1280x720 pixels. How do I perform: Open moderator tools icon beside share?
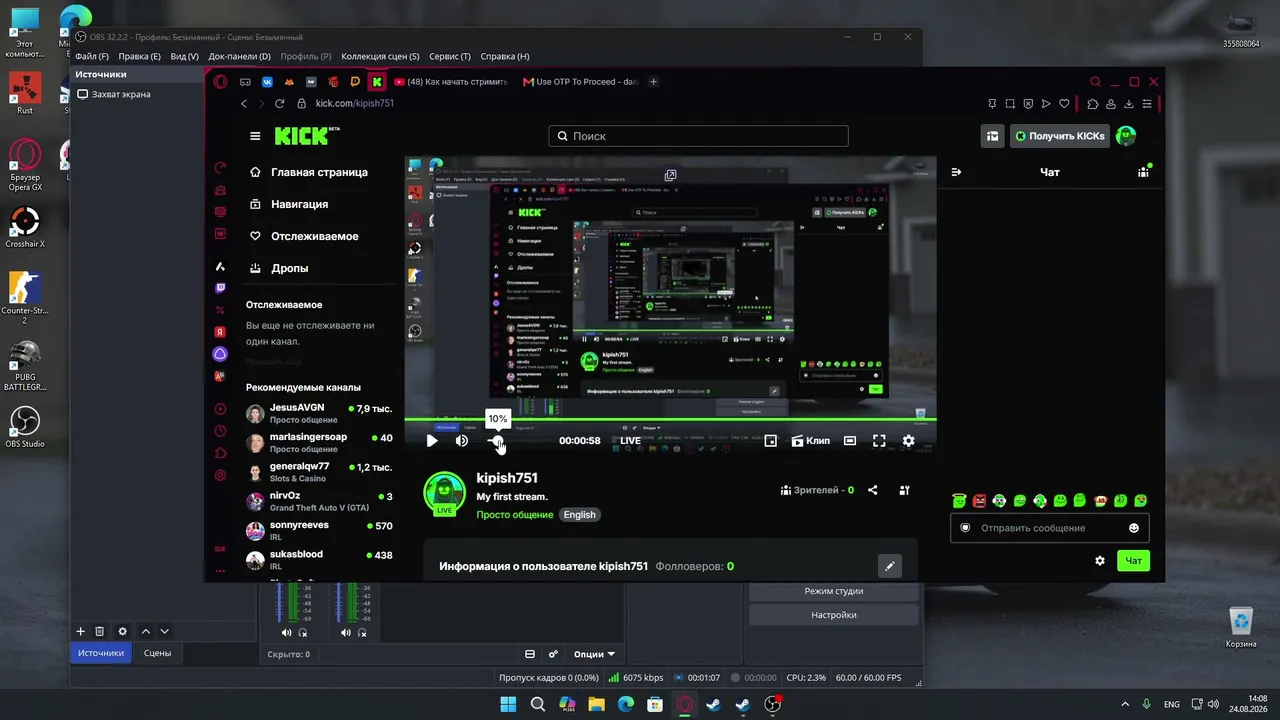(904, 490)
